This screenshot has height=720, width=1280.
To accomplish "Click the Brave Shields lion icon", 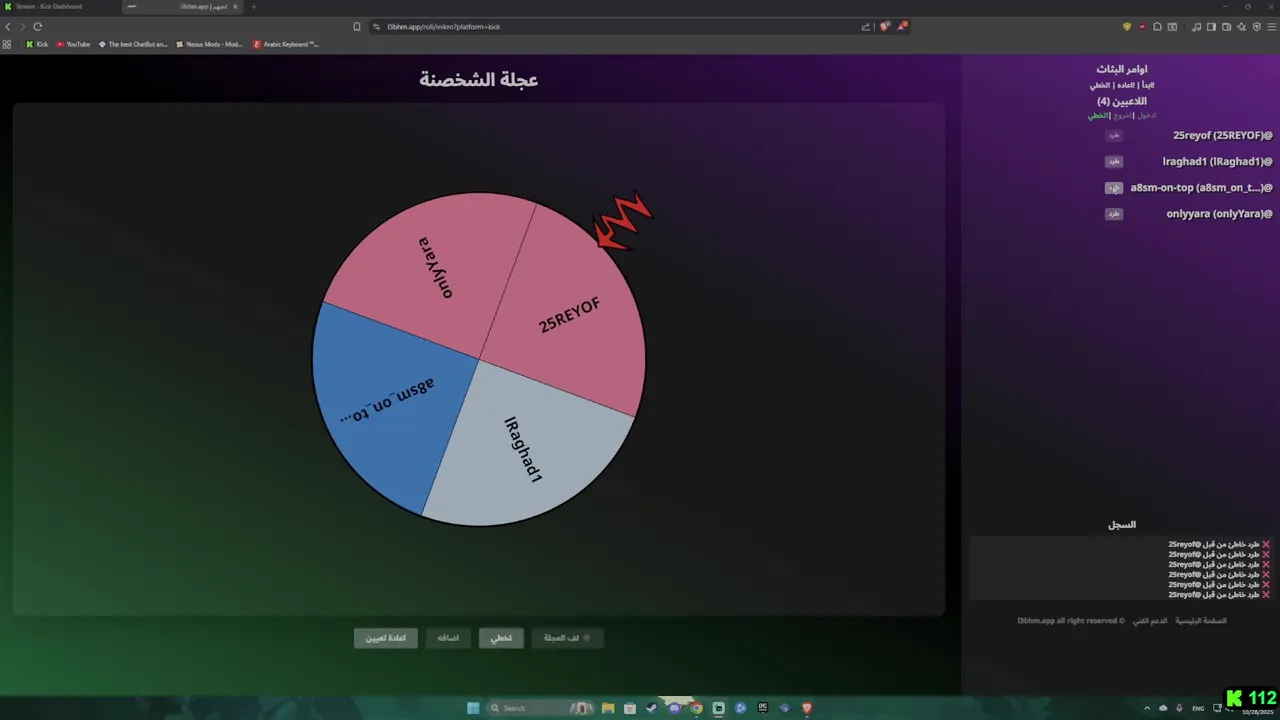I will click(x=884, y=27).
